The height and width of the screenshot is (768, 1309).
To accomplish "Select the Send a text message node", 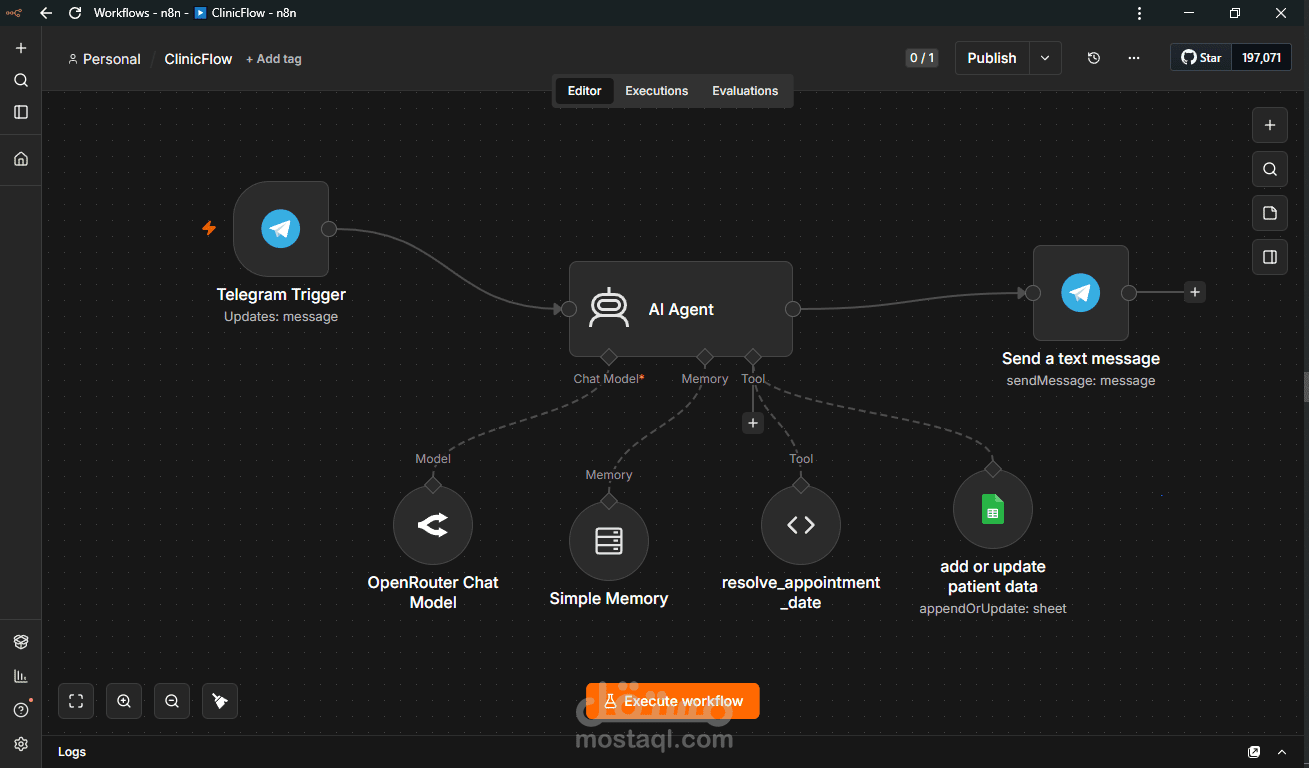I will click(1080, 293).
